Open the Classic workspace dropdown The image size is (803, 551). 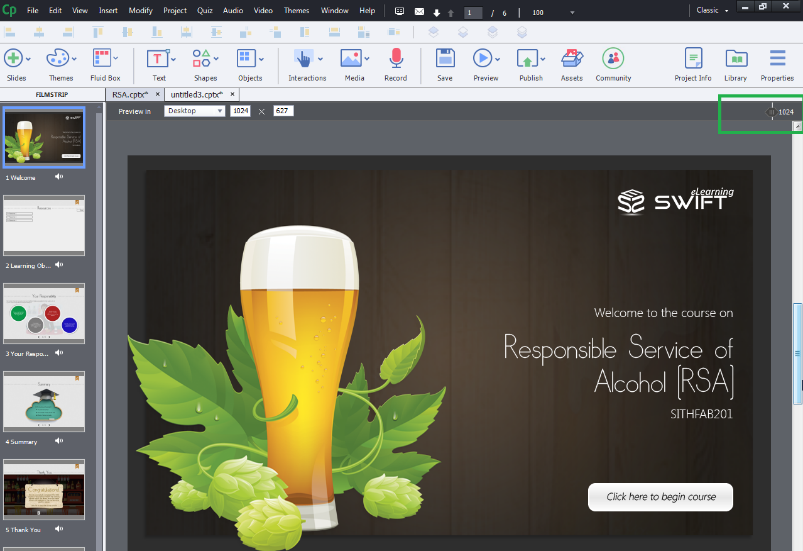pos(712,10)
